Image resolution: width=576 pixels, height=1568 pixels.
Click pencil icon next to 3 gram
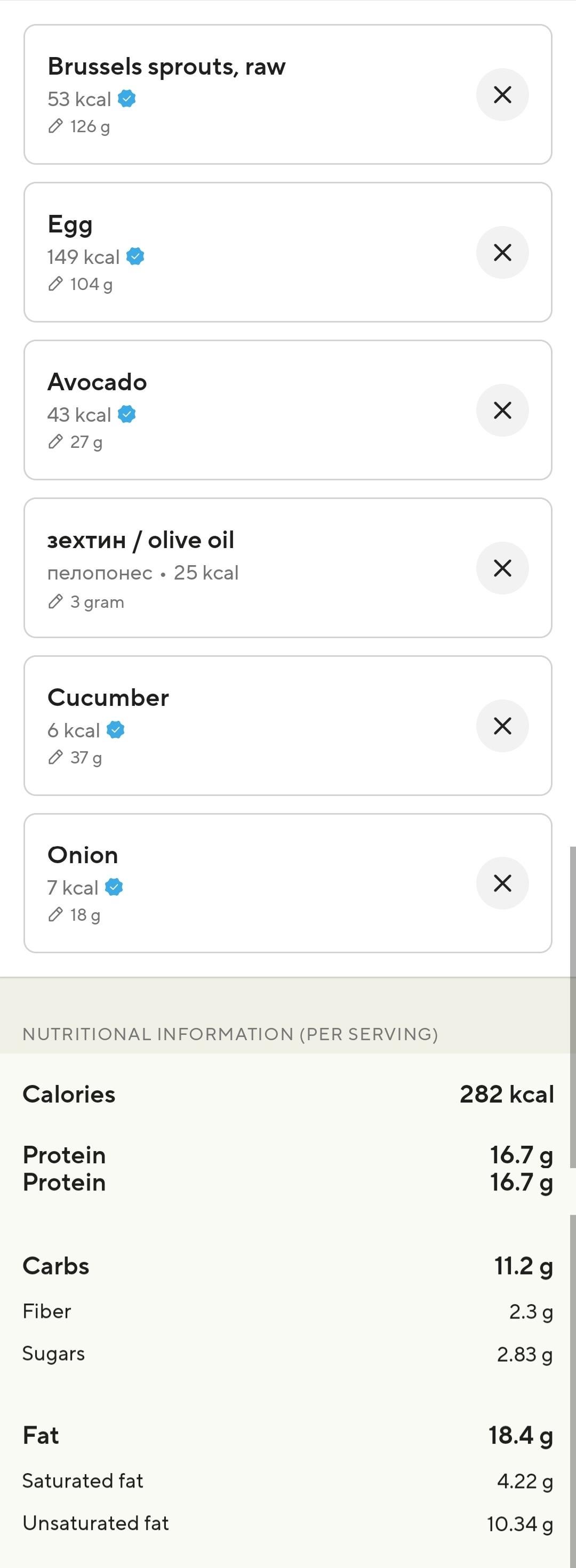click(55, 601)
